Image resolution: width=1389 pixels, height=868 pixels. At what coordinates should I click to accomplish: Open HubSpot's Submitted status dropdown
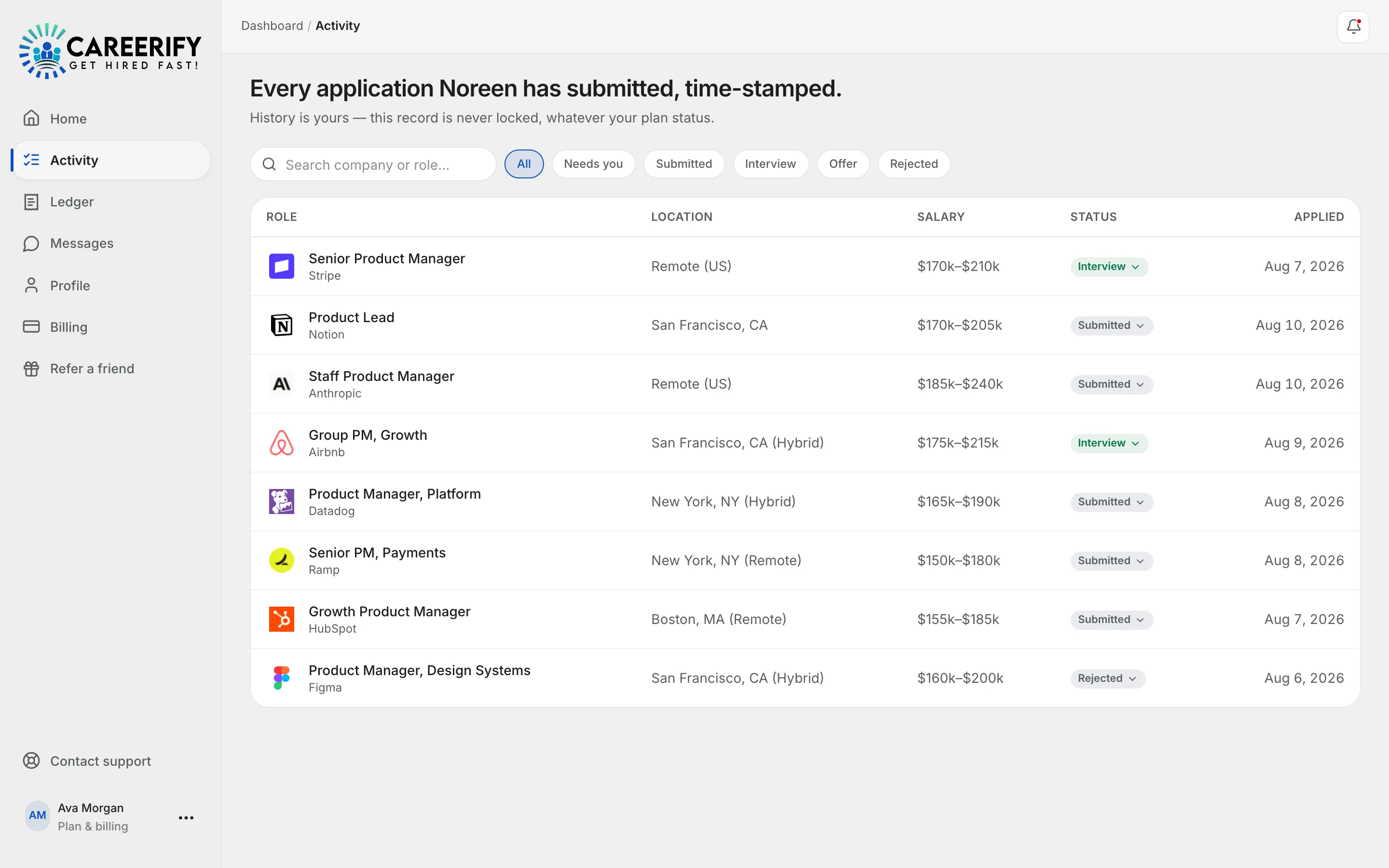pyautogui.click(x=1111, y=620)
